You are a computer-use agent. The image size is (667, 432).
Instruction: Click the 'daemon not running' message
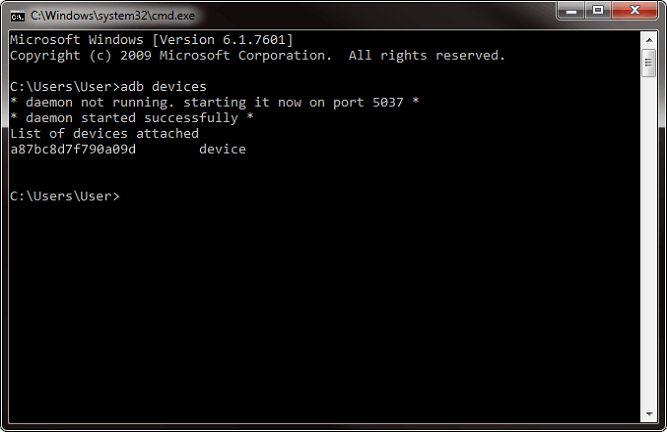(100, 102)
